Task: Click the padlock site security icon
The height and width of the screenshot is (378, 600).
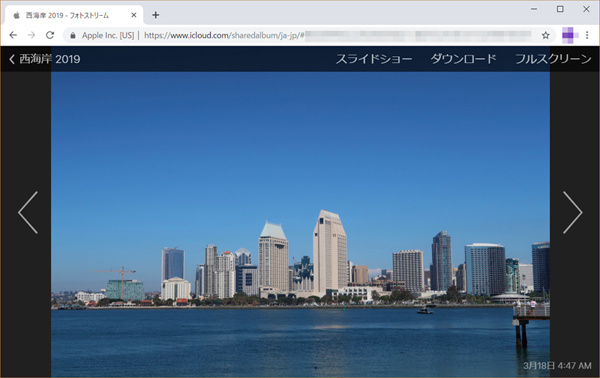Action: pos(73,36)
